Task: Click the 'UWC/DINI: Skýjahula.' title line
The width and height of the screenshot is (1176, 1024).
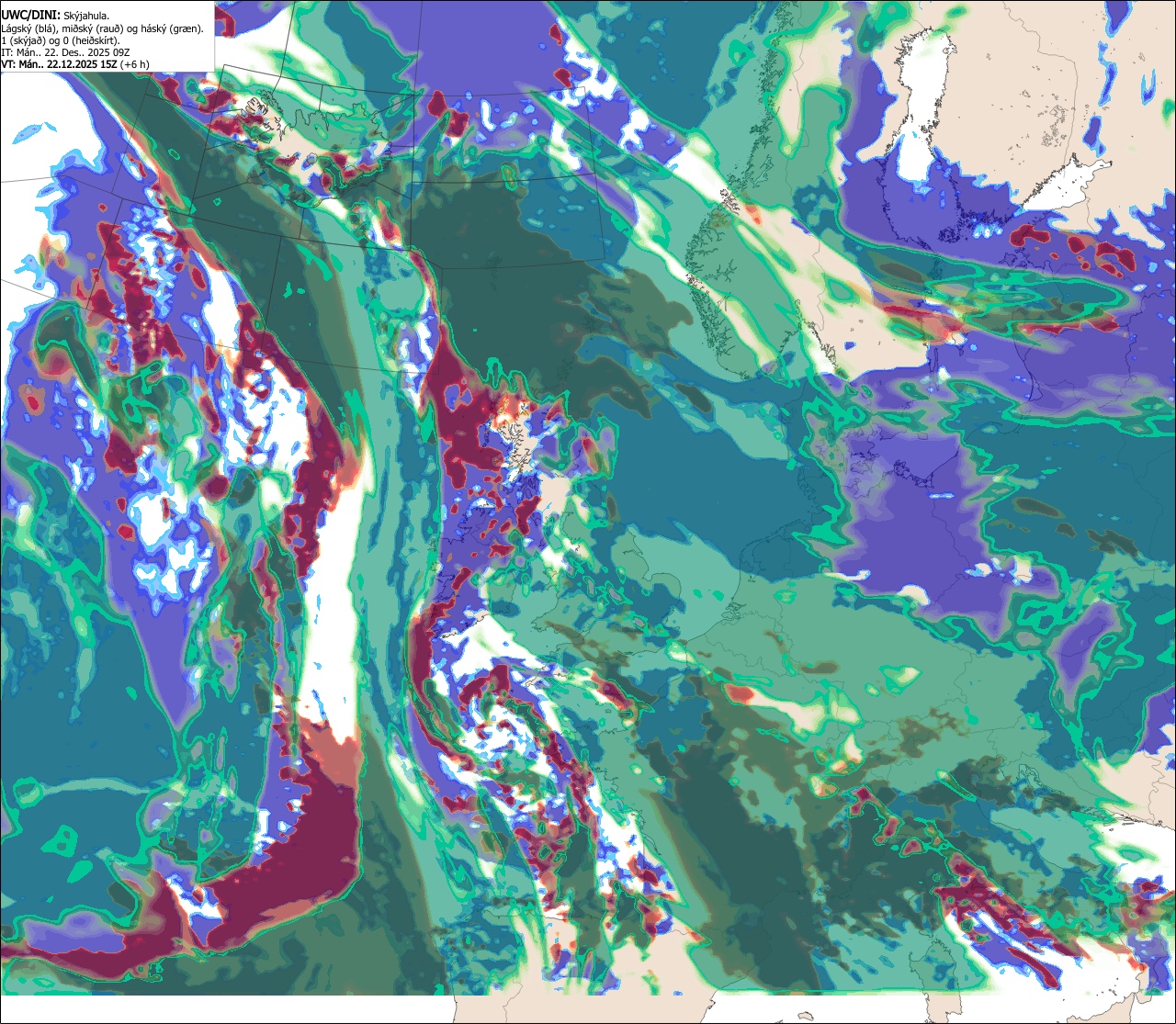Action: click(55, 15)
